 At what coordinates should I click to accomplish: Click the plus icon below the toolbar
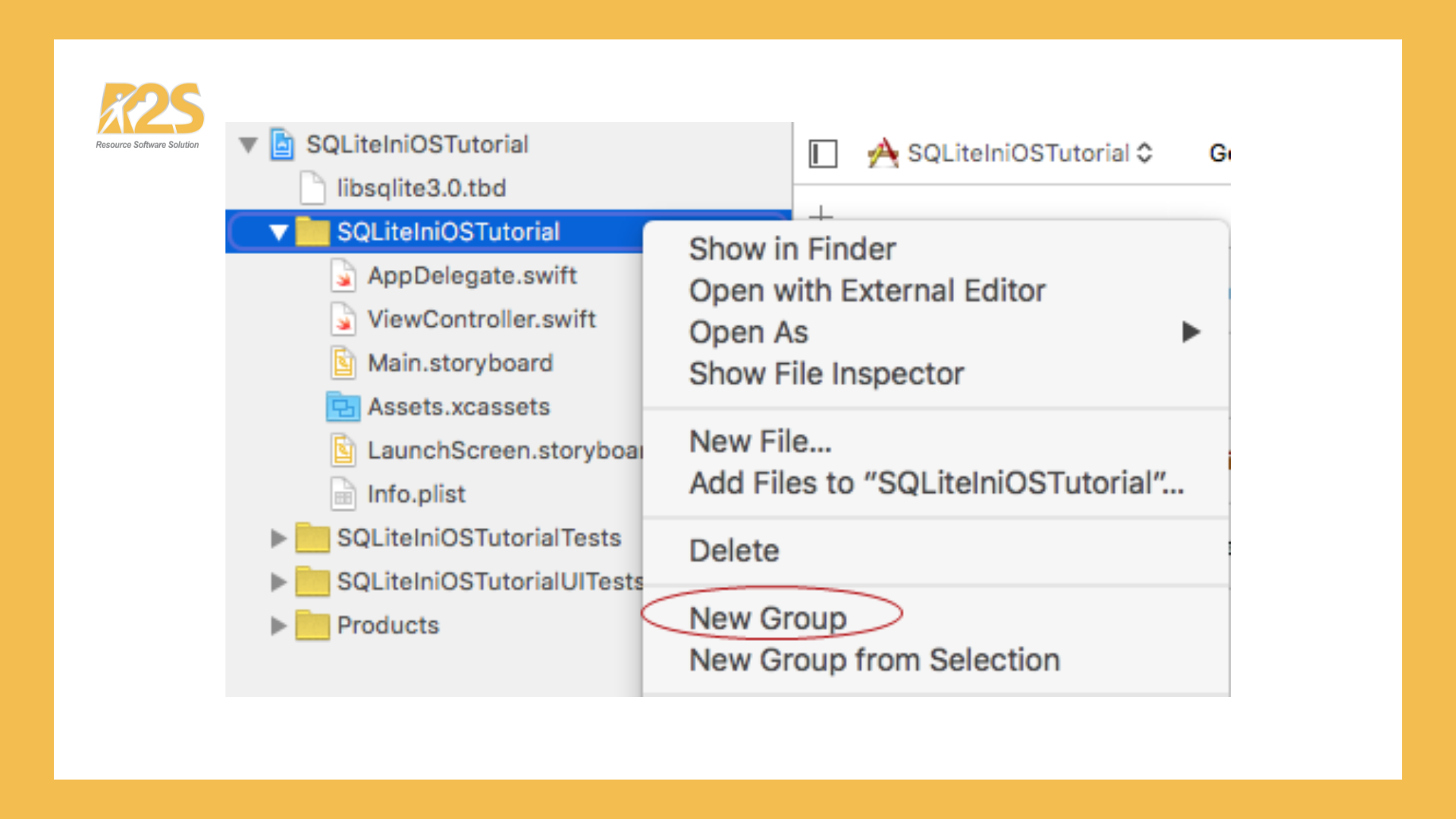pos(821,215)
